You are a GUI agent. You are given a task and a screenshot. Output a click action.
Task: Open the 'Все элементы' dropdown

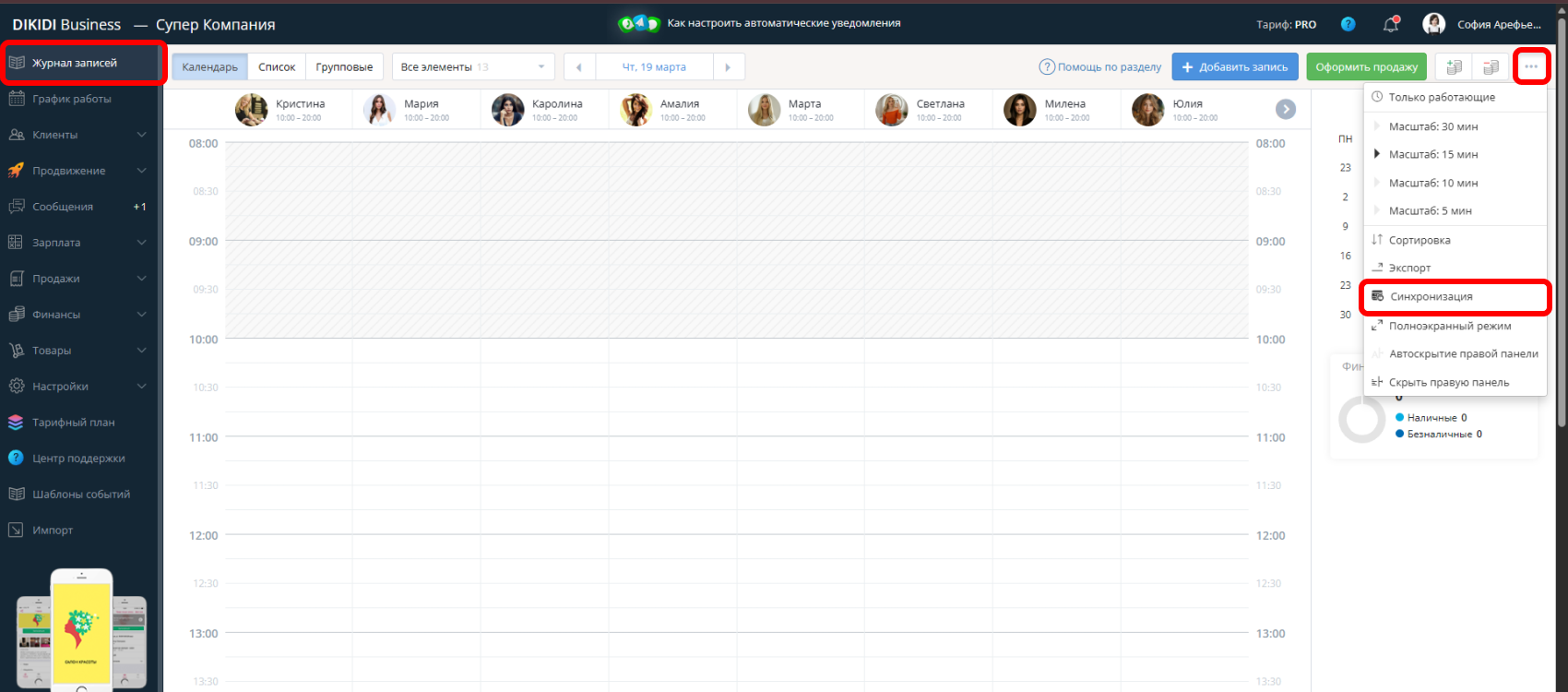pyautogui.click(x=472, y=67)
